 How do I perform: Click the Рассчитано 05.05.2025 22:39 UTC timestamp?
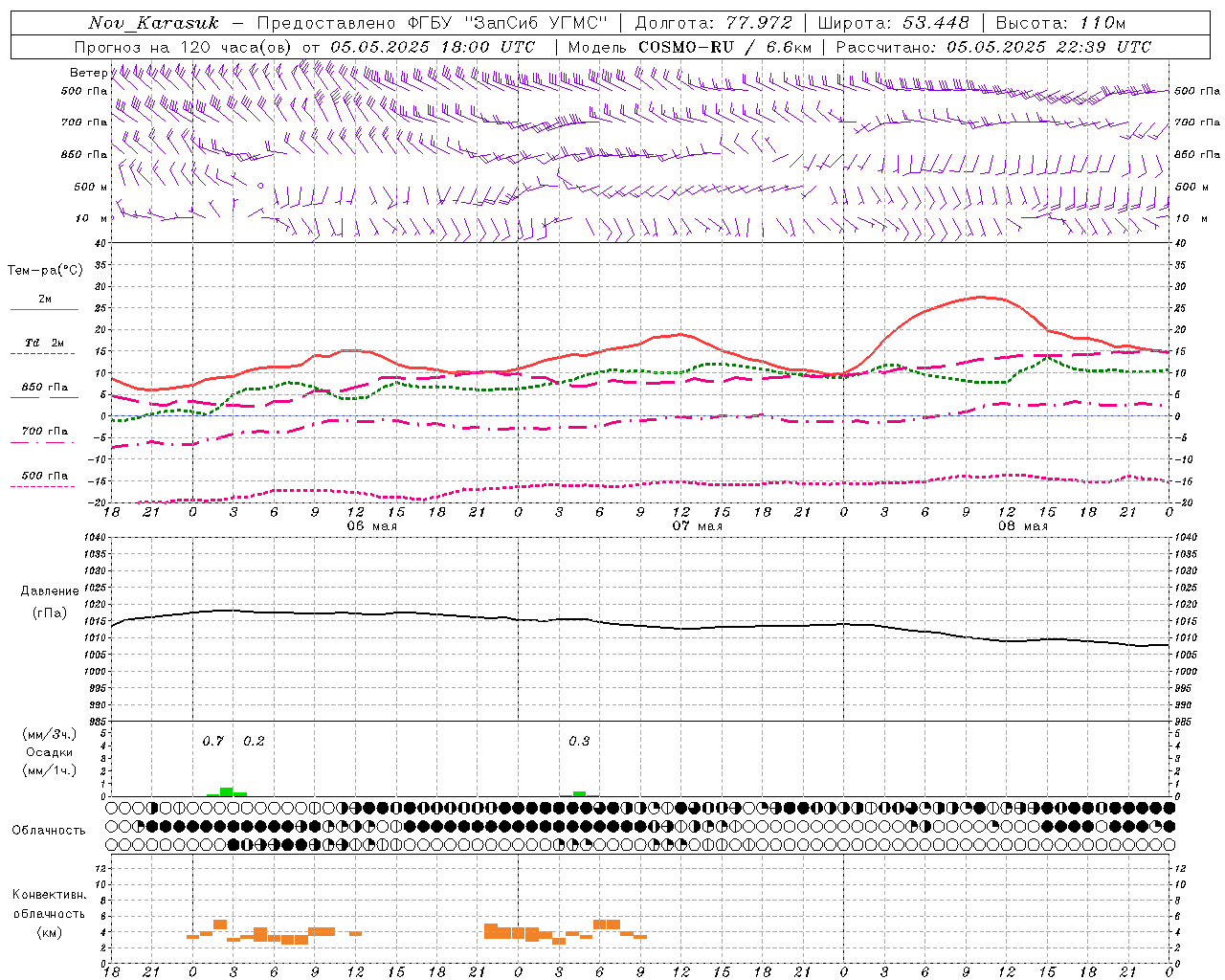coord(993,47)
